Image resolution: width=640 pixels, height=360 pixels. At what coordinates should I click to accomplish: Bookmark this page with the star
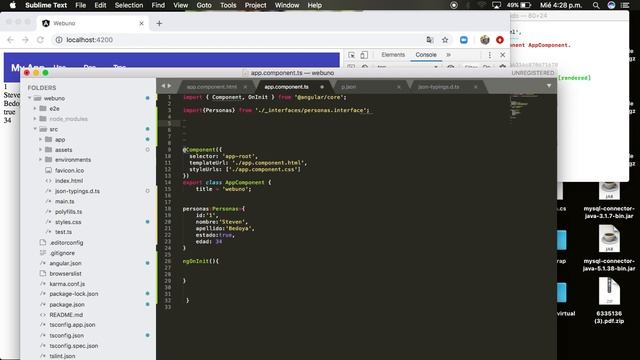pyautogui.click(x=445, y=40)
